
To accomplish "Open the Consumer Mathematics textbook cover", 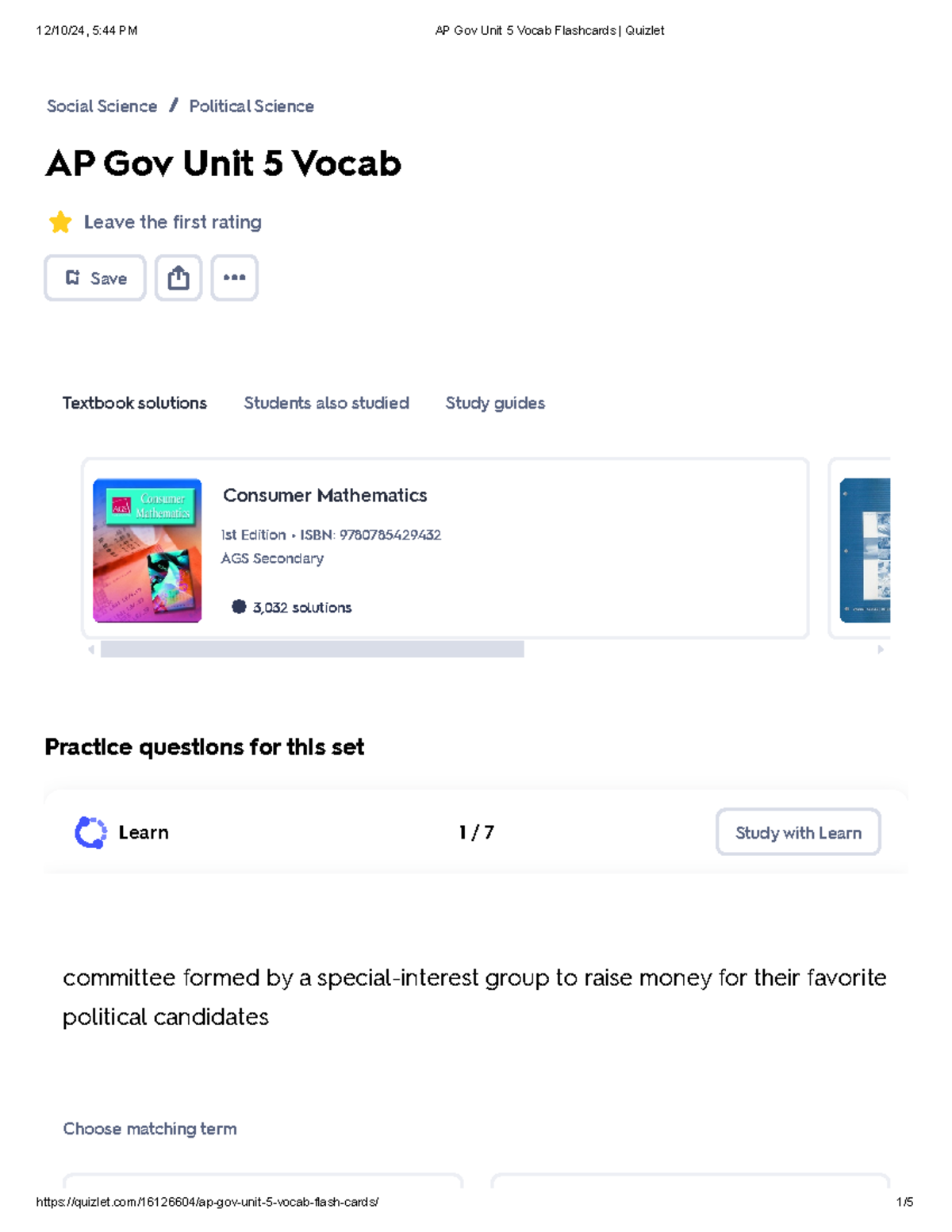I will point(147,549).
